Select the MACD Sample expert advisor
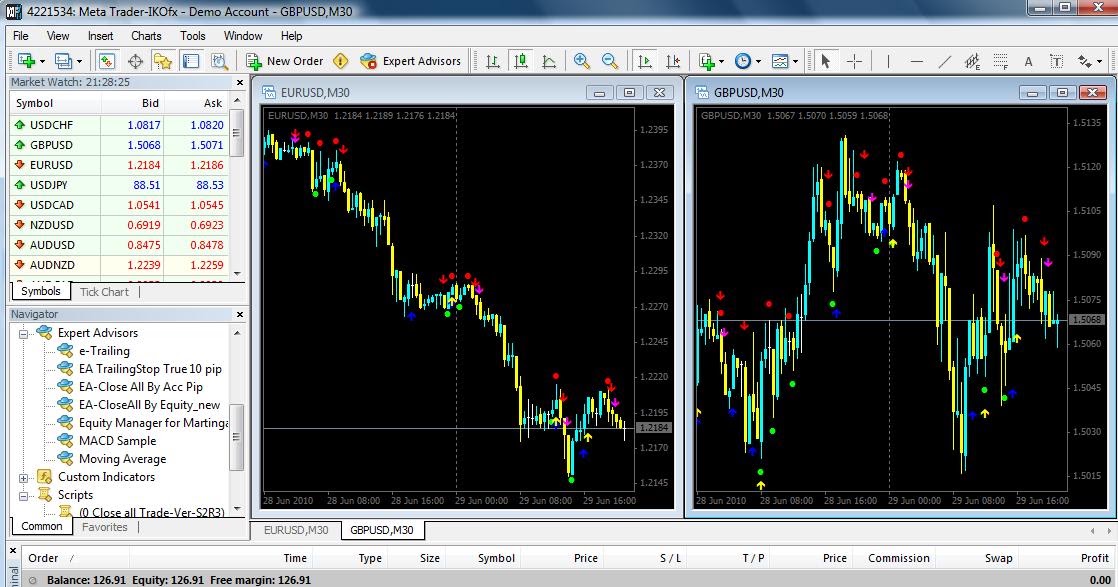Screen dimensions: 1118x587 (118, 441)
